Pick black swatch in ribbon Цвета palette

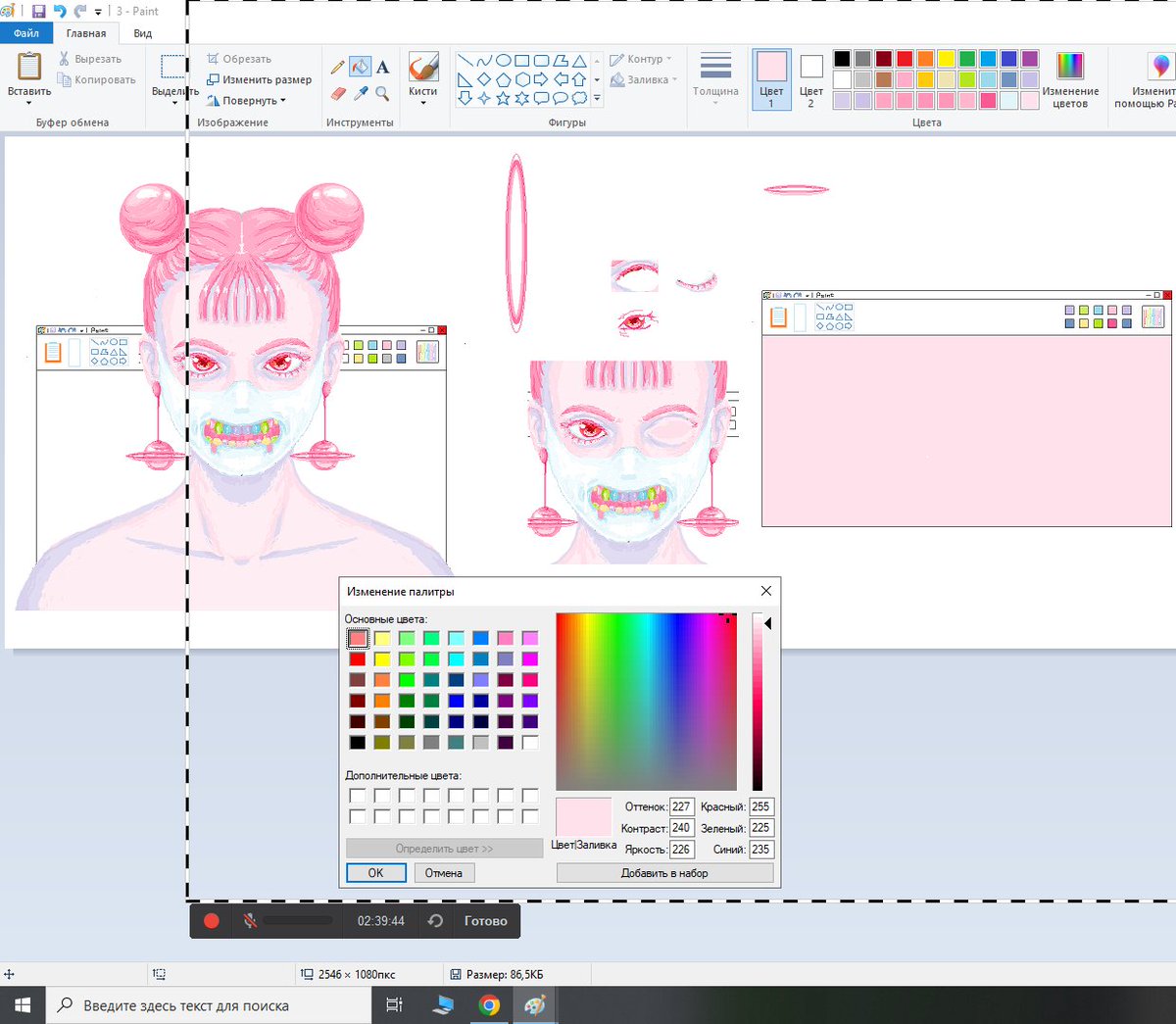click(842, 59)
